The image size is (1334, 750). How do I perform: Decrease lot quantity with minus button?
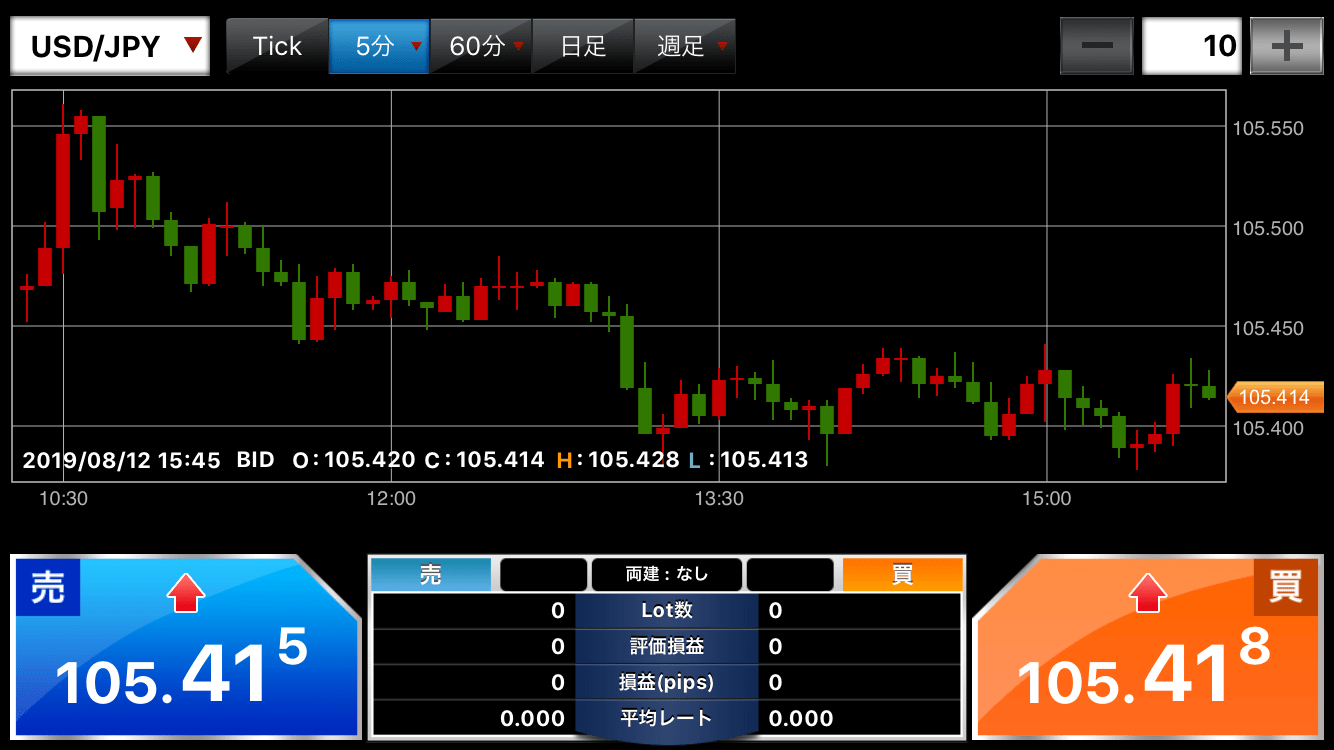pos(1097,46)
